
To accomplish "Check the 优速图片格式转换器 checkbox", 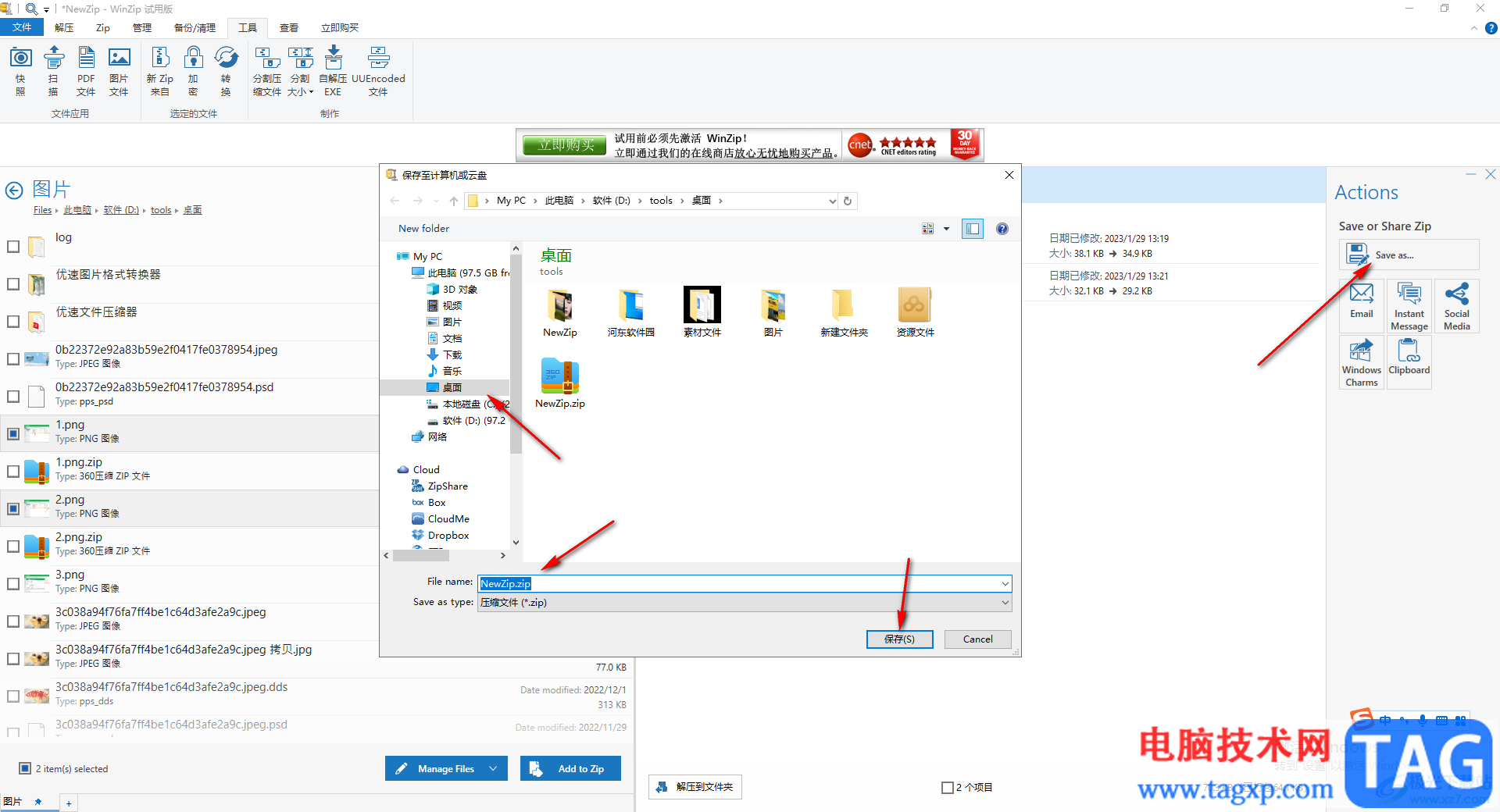I will pyautogui.click(x=13, y=284).
